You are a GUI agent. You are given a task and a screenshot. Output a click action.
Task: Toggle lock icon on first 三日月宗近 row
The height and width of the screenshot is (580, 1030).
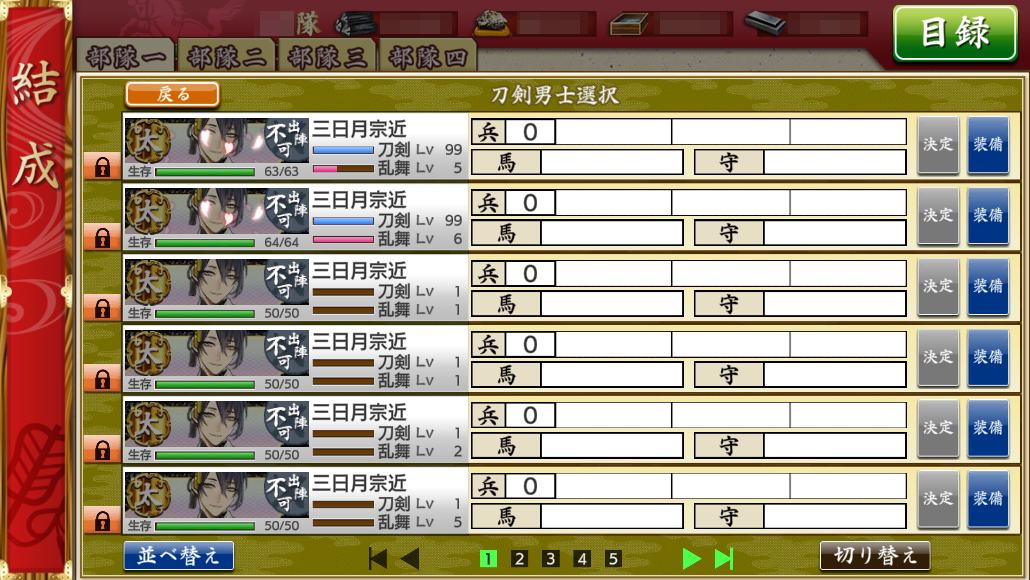click(102, 166)
